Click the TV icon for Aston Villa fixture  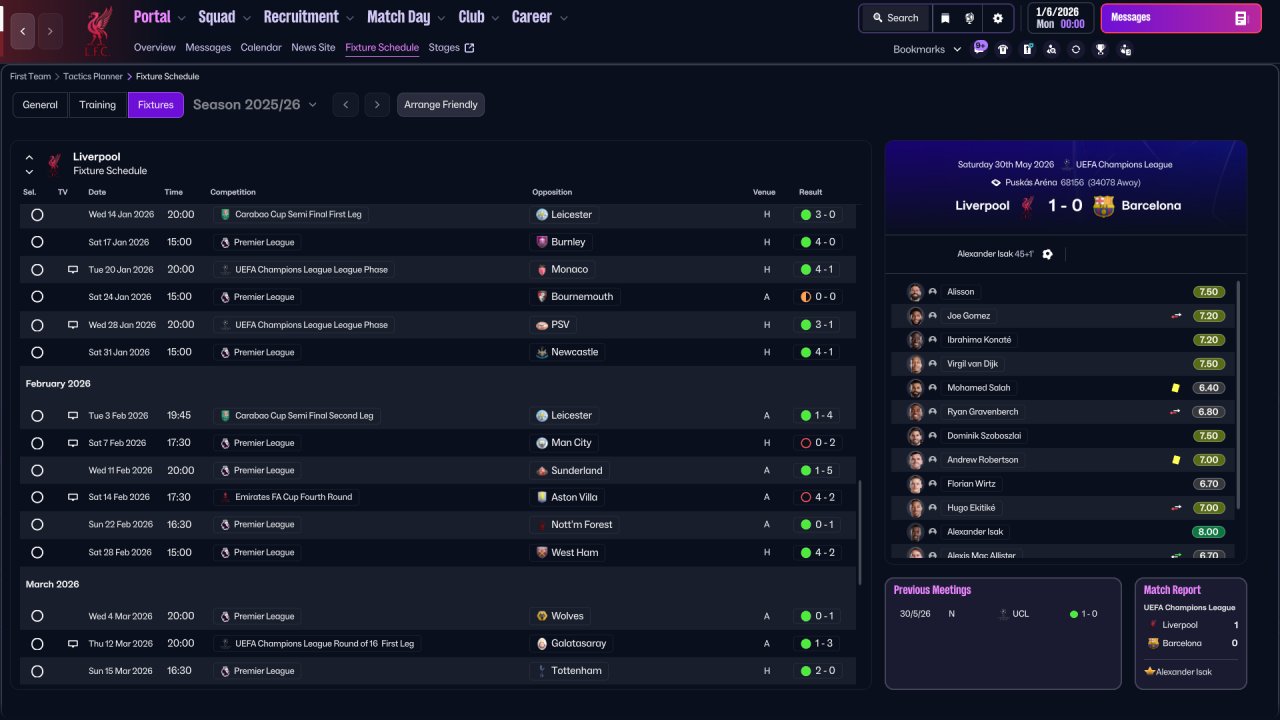(73, 497)
